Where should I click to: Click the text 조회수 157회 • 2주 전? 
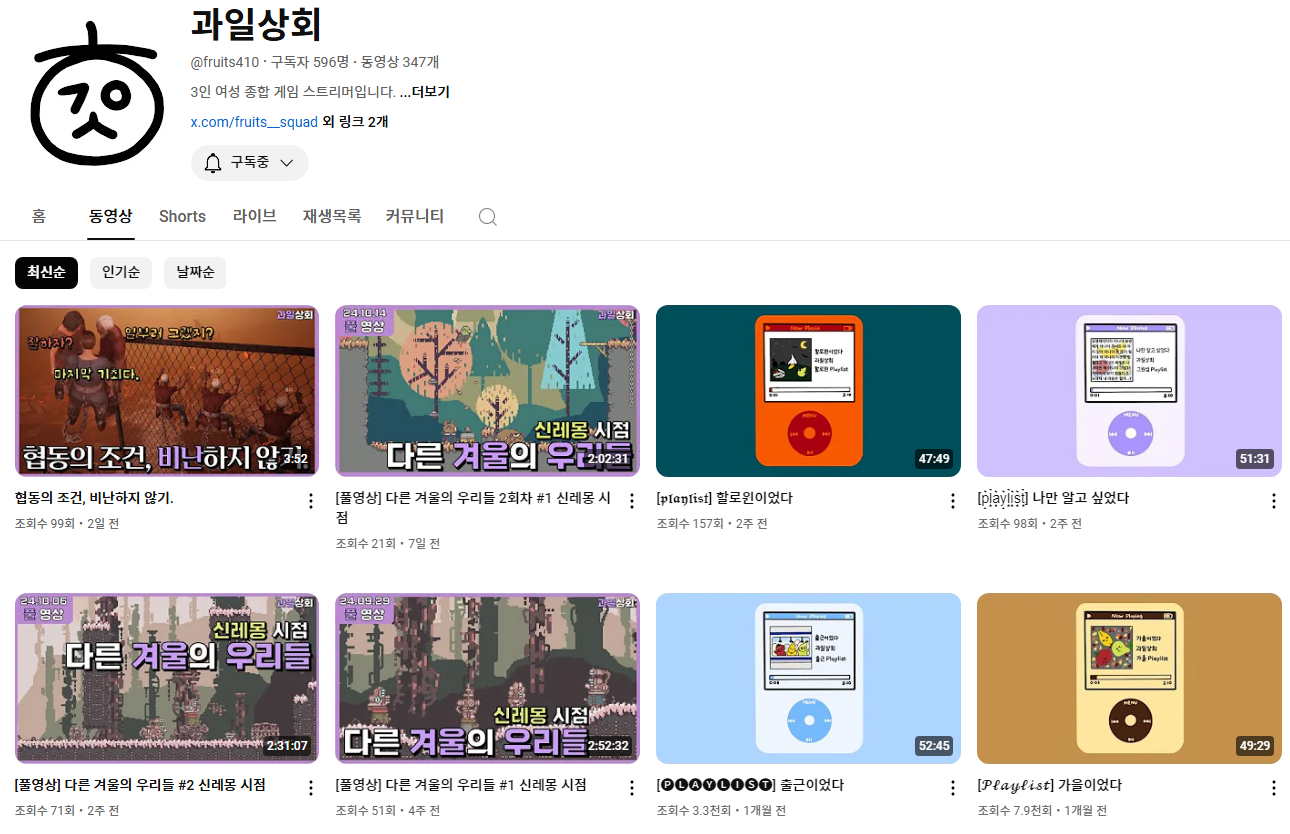pos(712,523)
